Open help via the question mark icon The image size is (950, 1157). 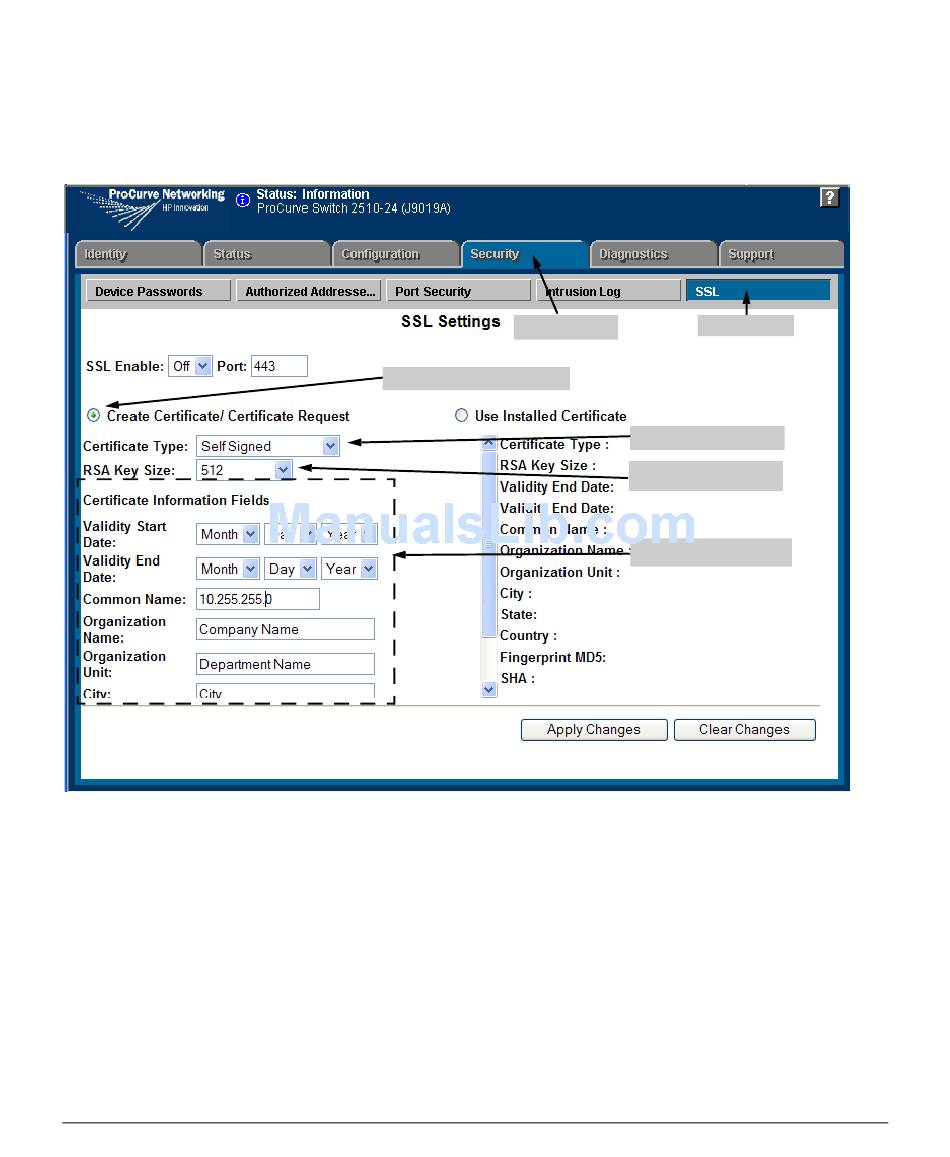829,197
